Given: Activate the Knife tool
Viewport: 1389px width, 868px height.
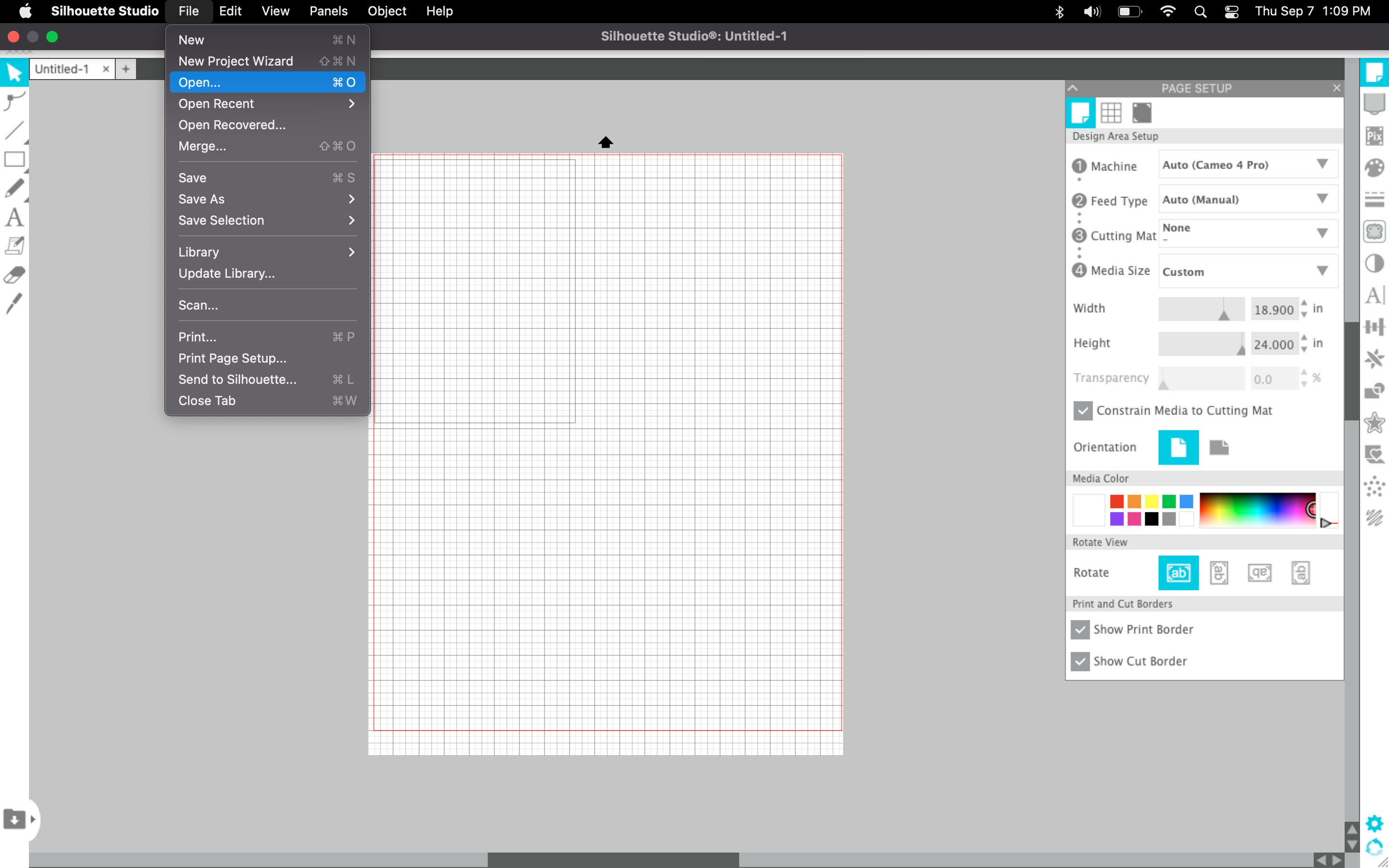Looking at the screenshot, I should [14, 304].
